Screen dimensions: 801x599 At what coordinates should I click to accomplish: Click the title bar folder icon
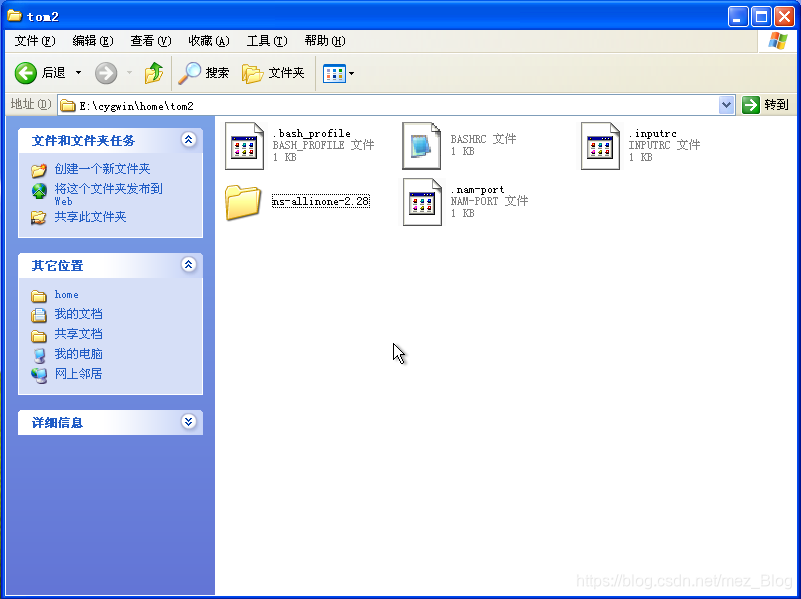pyautogui.click(x=14, y=16)
